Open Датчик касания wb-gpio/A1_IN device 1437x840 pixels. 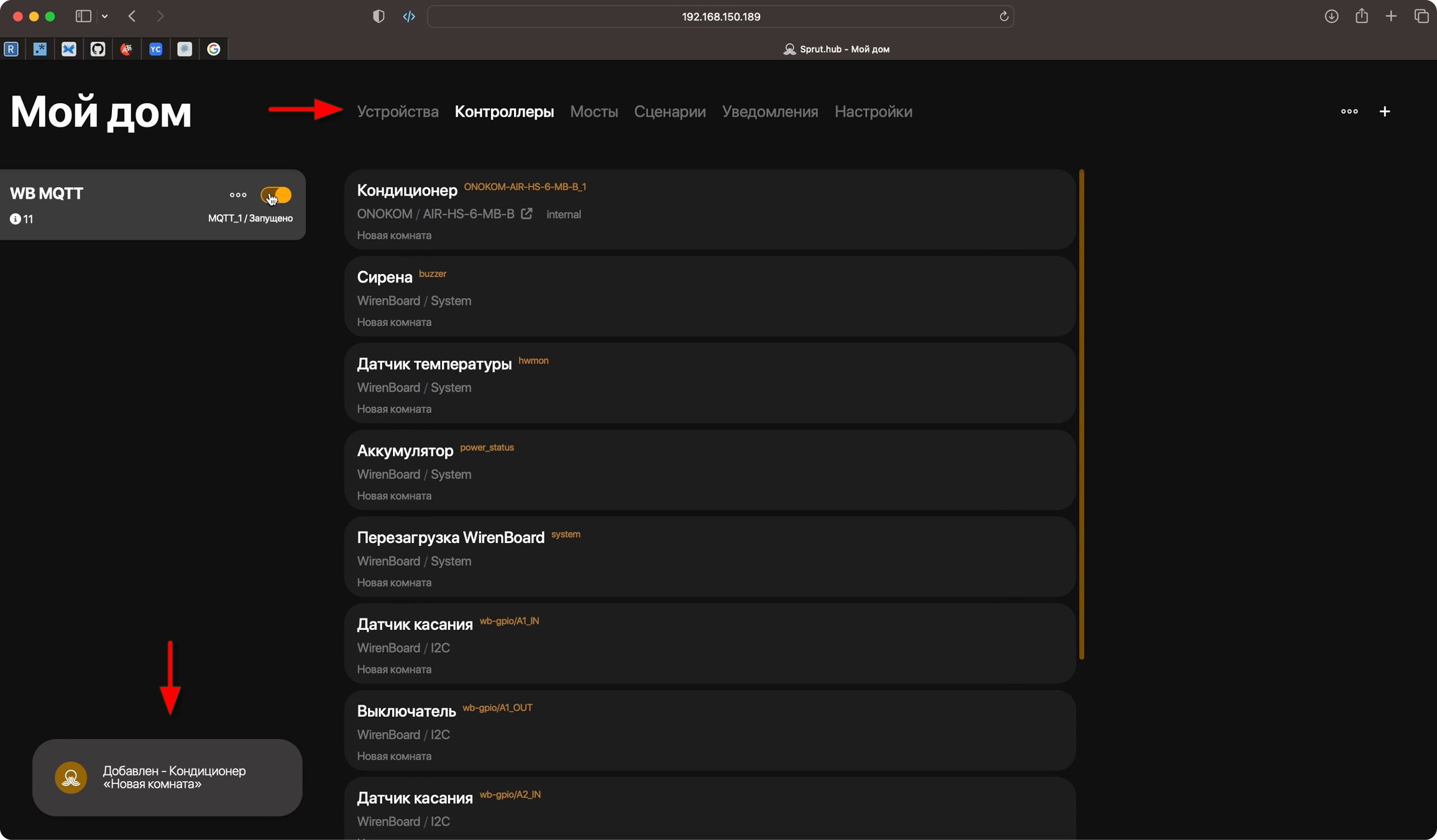710,644
